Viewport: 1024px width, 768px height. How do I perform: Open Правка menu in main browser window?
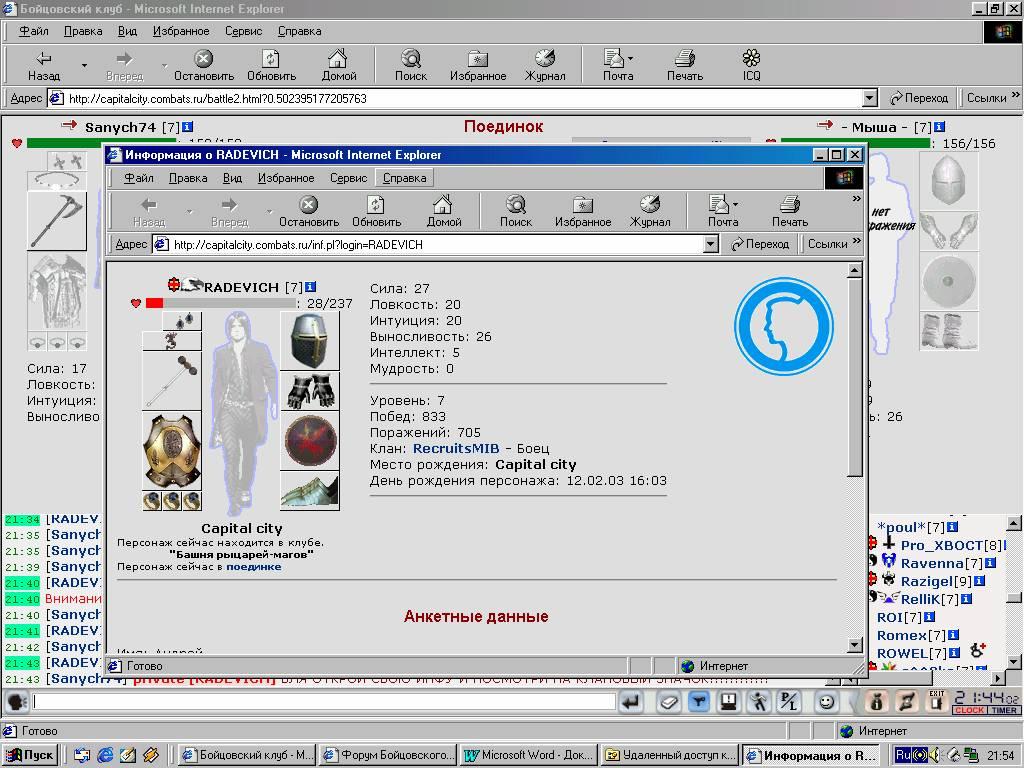coord(83,31)
